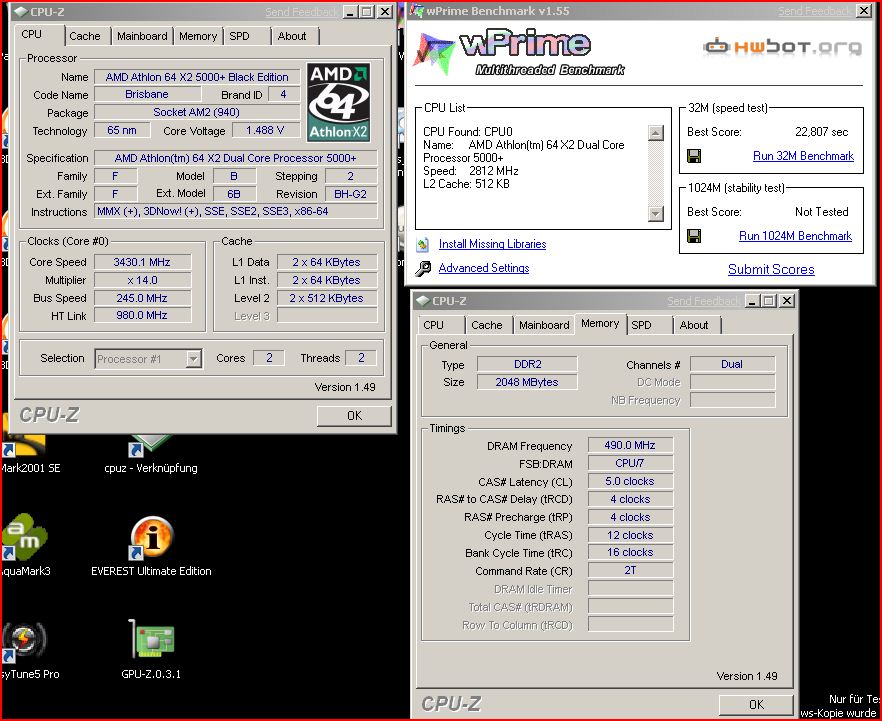
Task: Switch to CPU tab in lower CPU-Z window
Action: pos(434,325)
